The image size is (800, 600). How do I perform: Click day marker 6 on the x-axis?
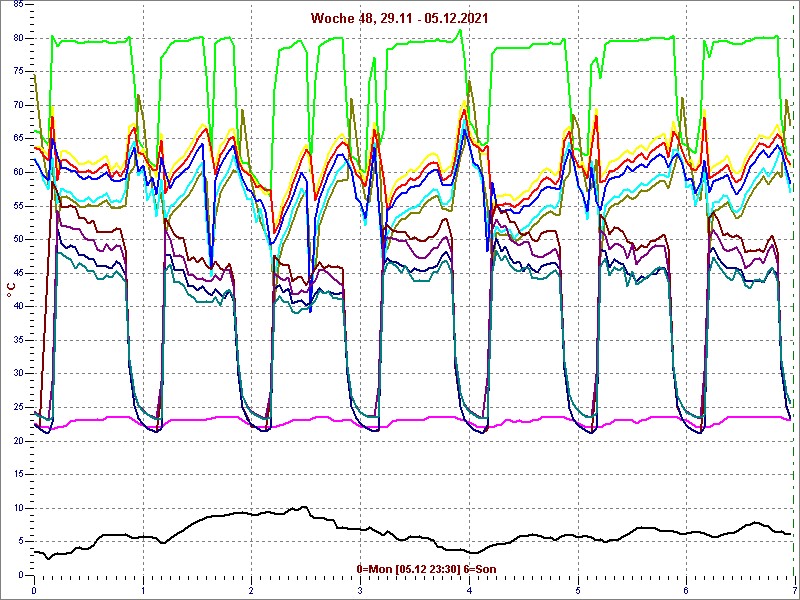(686, 590)
